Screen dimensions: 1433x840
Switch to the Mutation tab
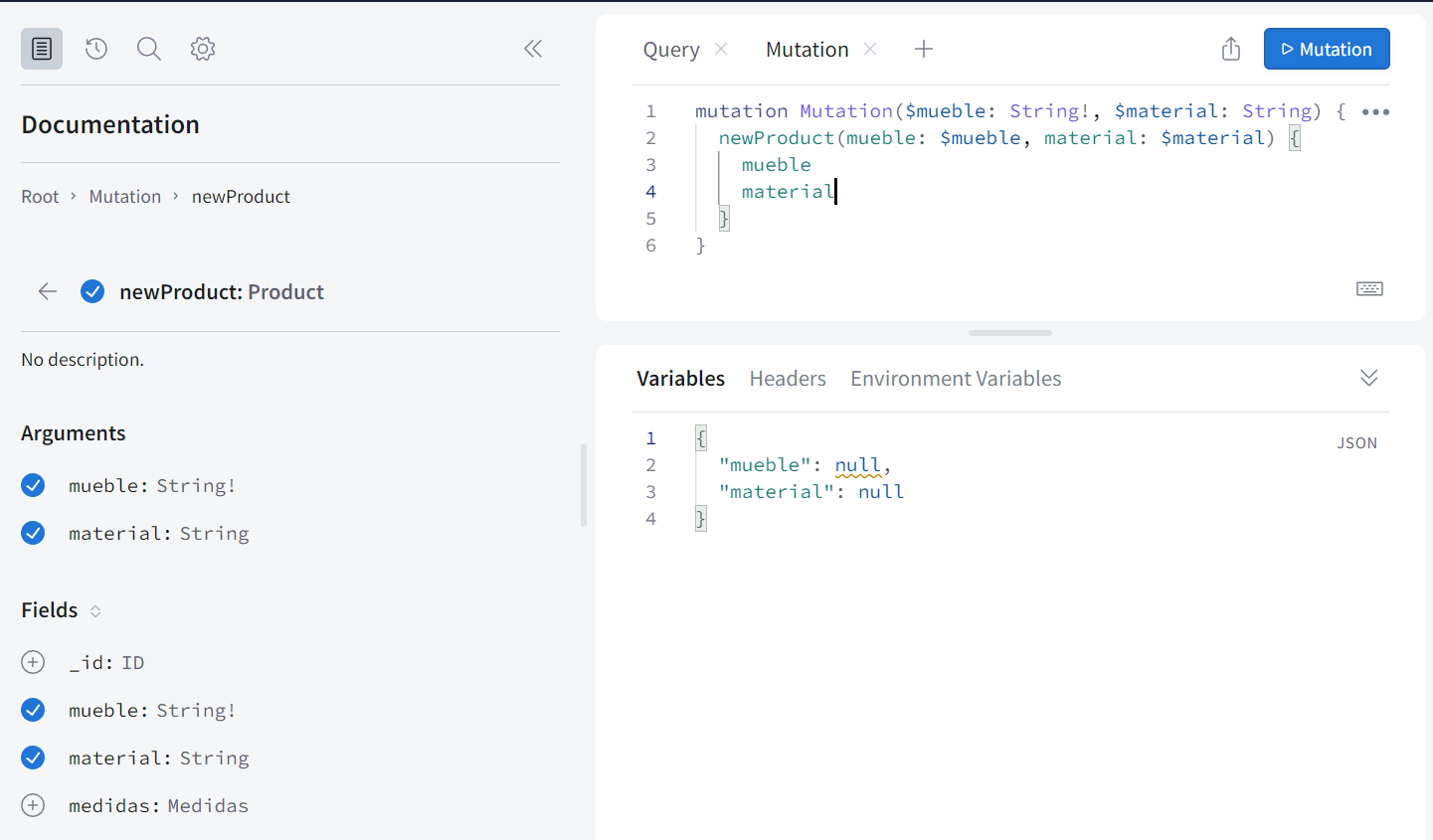(x=807, y=50)
